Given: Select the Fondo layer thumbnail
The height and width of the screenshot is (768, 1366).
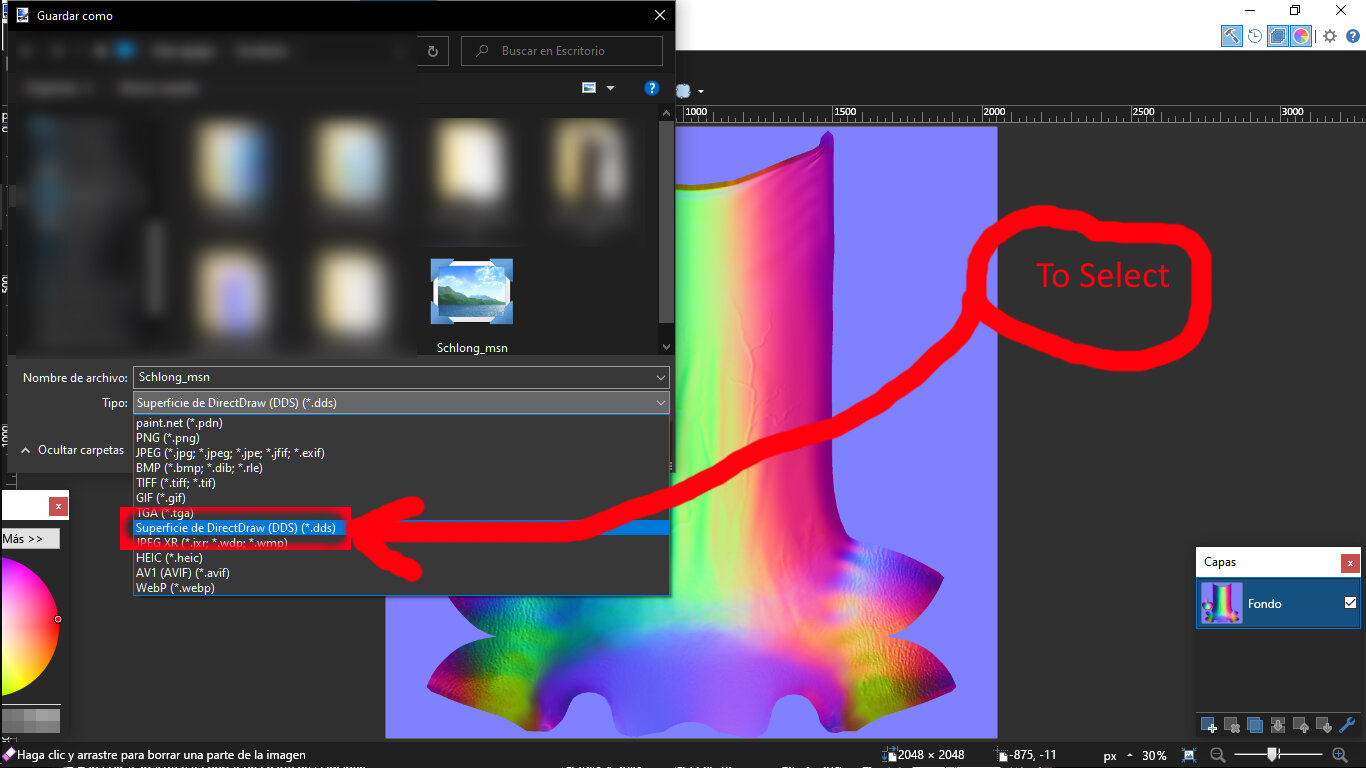Looking at the screenshot, I should point(1221,604).
